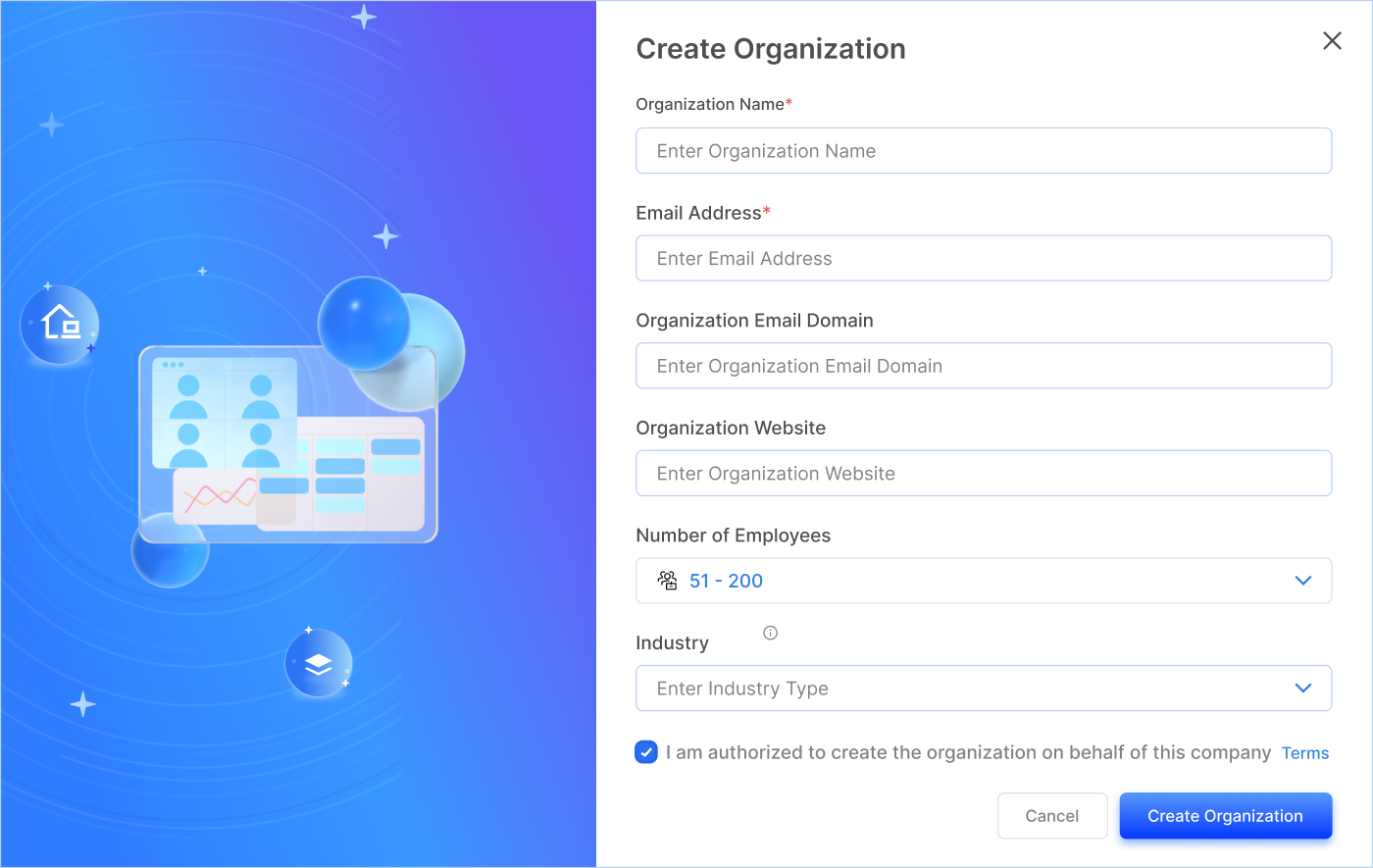Click the large blue sphere graphic

(364, 323)
